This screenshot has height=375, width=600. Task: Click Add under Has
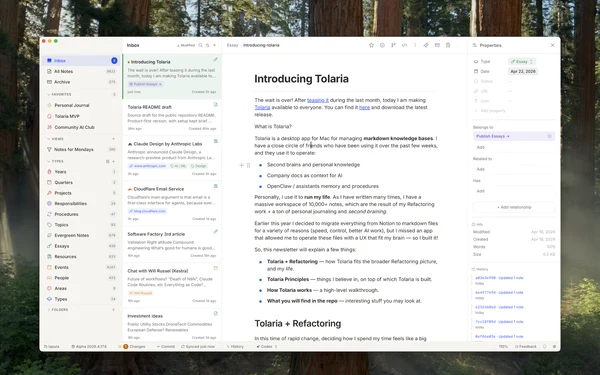click(481, 191)
